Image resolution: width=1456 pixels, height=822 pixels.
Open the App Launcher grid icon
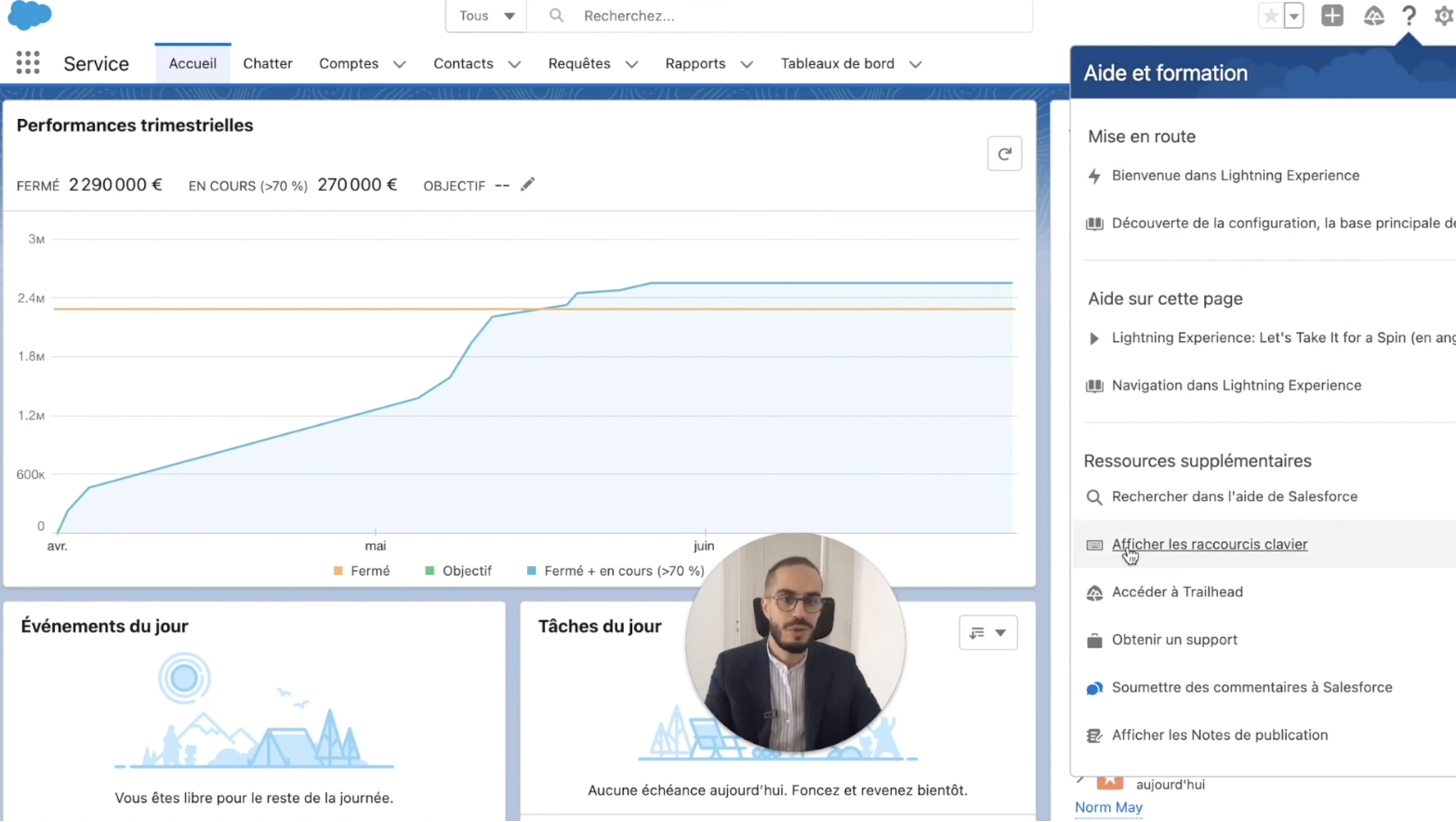click(28, 63)
